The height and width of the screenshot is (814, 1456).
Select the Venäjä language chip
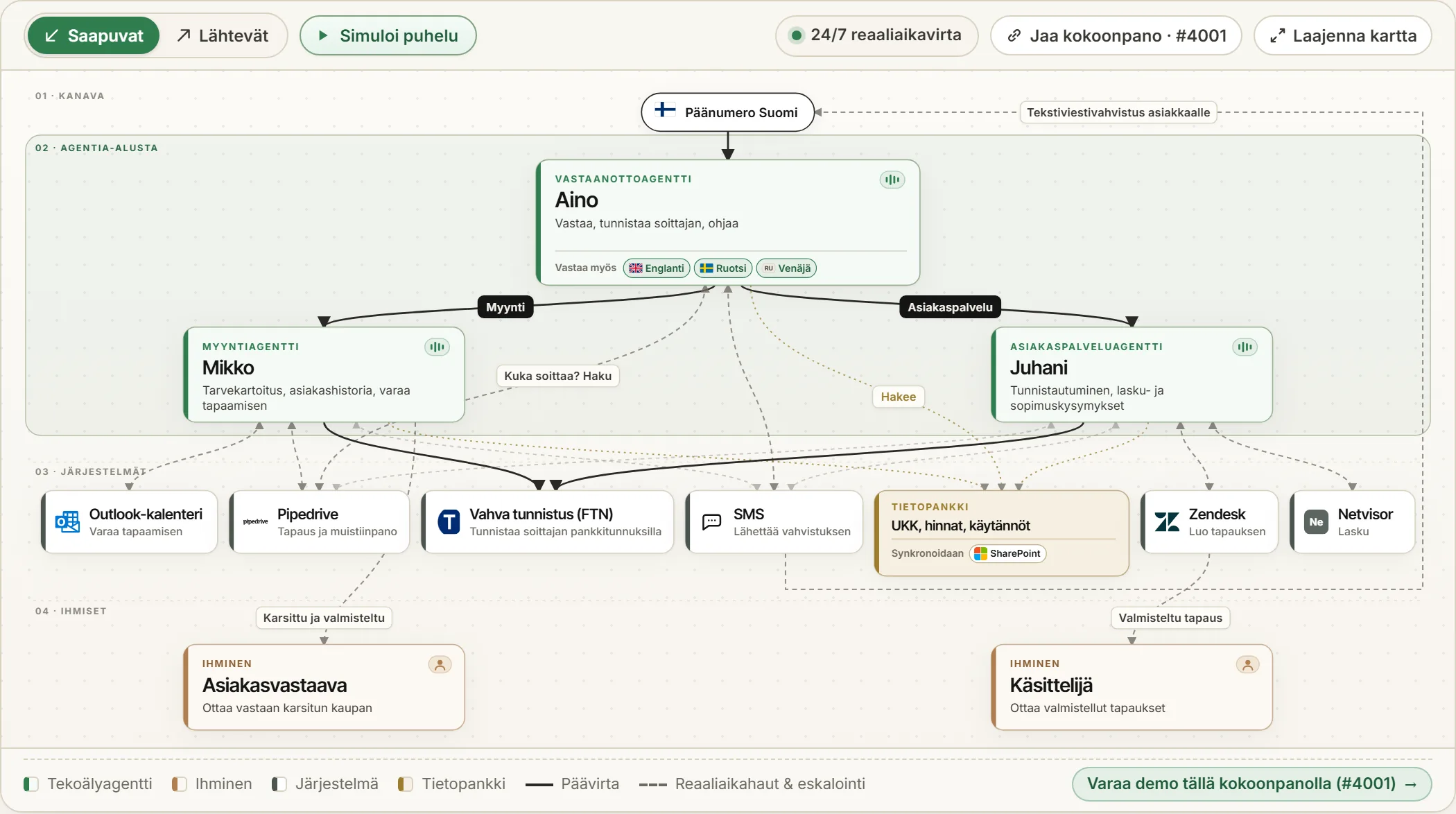pyautogui.click(x=786, y=268)
